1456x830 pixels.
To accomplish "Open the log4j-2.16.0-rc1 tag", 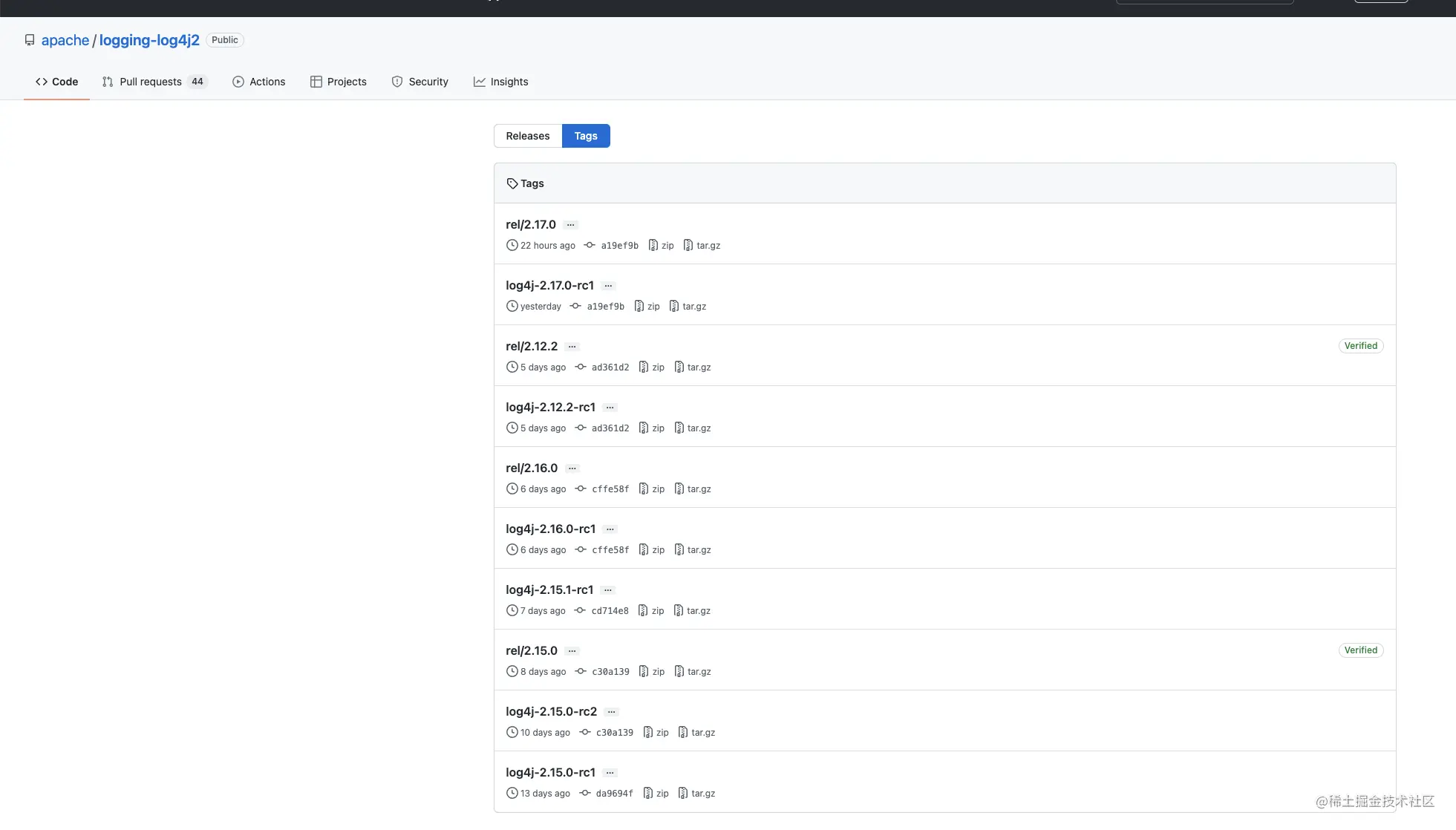I will [x=551, y=529].
